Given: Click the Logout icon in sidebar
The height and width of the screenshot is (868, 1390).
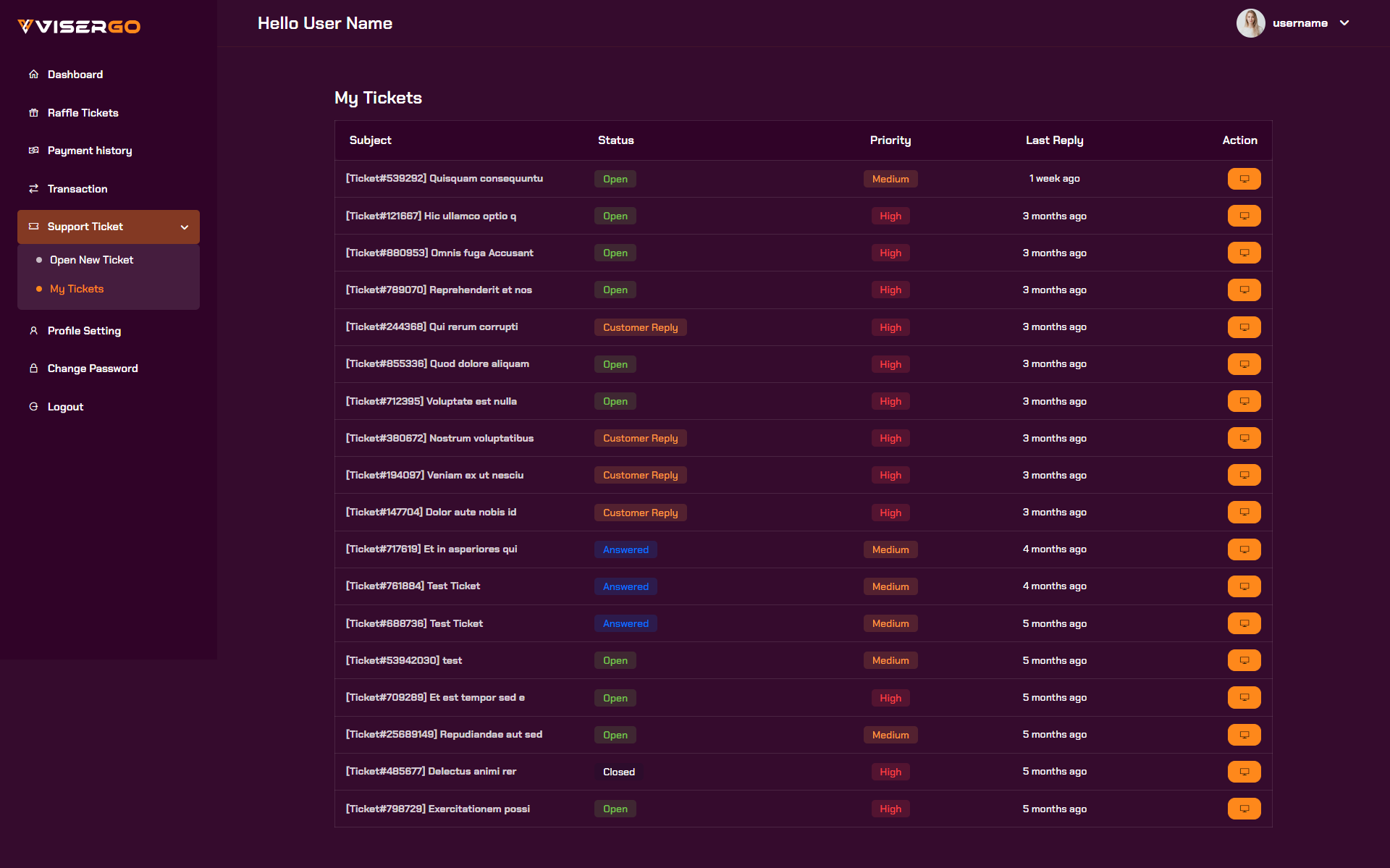Looking at the screenshot, I should pos(33,407).
